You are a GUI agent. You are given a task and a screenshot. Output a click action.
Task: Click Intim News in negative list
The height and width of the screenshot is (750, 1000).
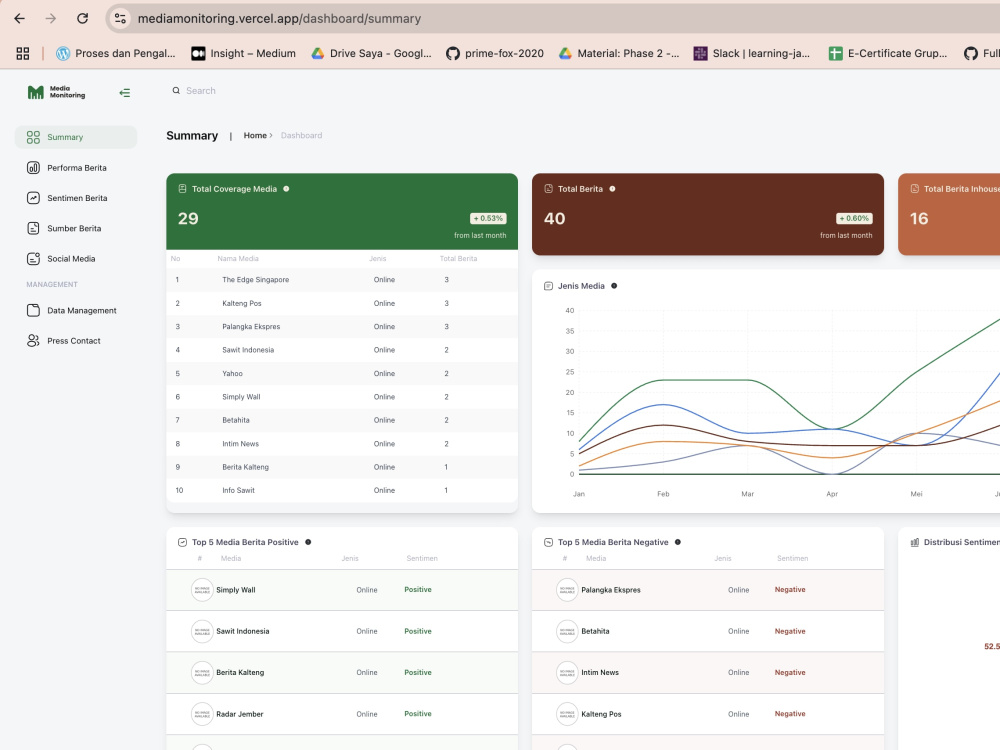point(600,673)
